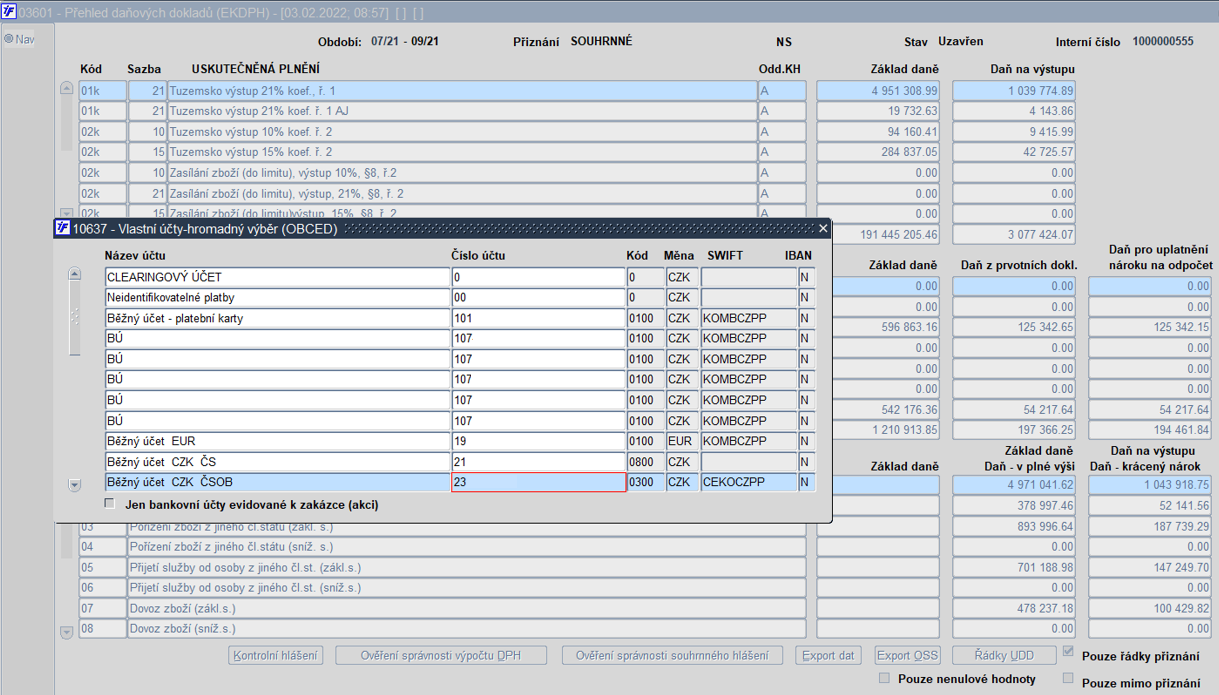Select row Pořízení zboží z jiného čl.státu (sníž. s.)
The image size is (1219, 695).
pos(466,547)
